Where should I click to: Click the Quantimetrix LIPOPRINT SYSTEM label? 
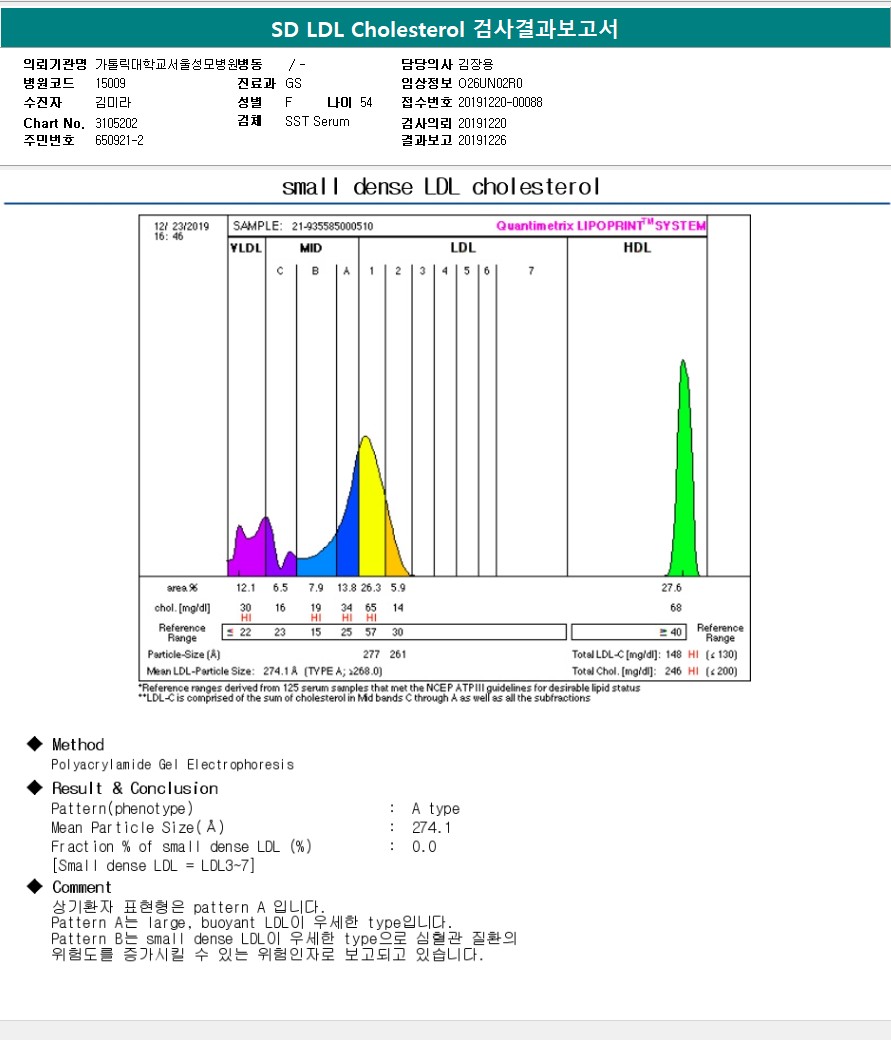click(x=601, y=226)
